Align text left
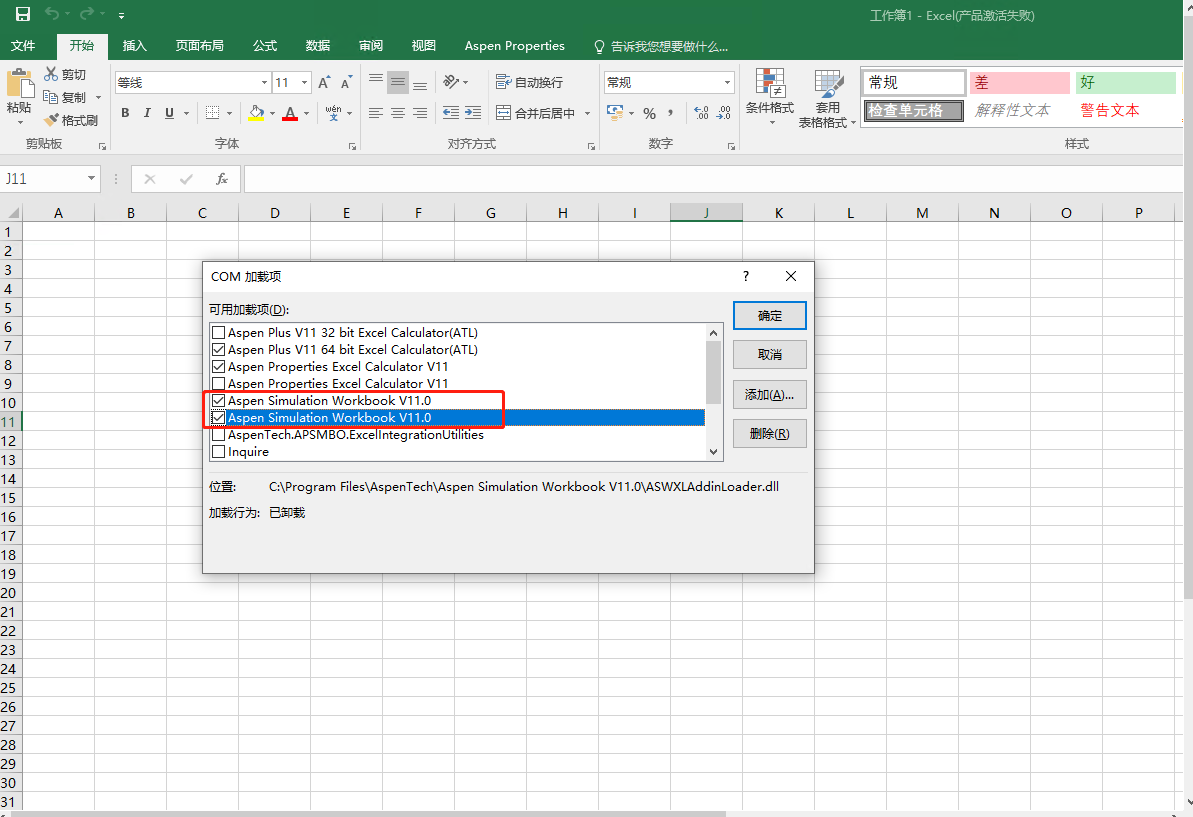 pos(376,113)
